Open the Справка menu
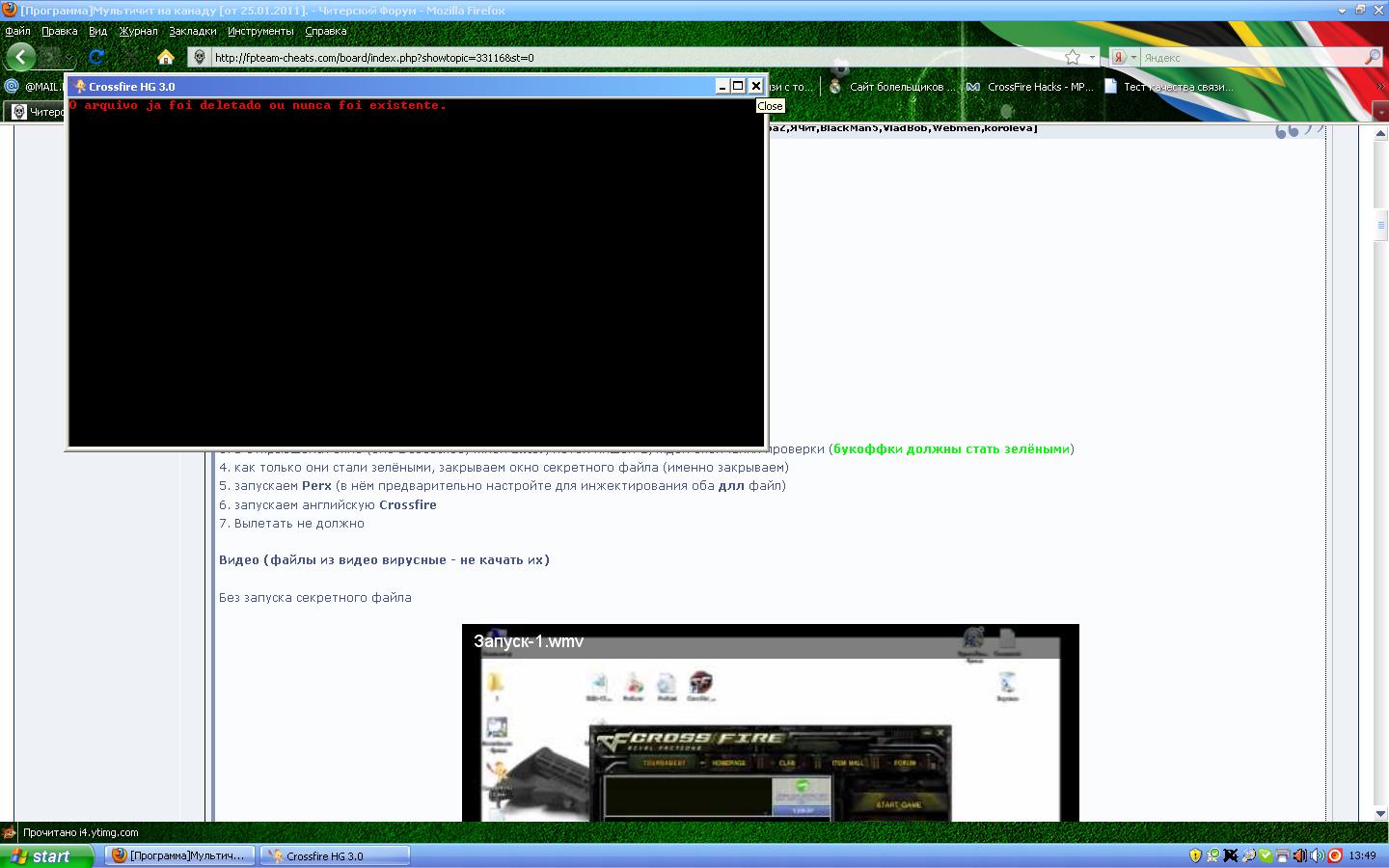 click(325, 31)
